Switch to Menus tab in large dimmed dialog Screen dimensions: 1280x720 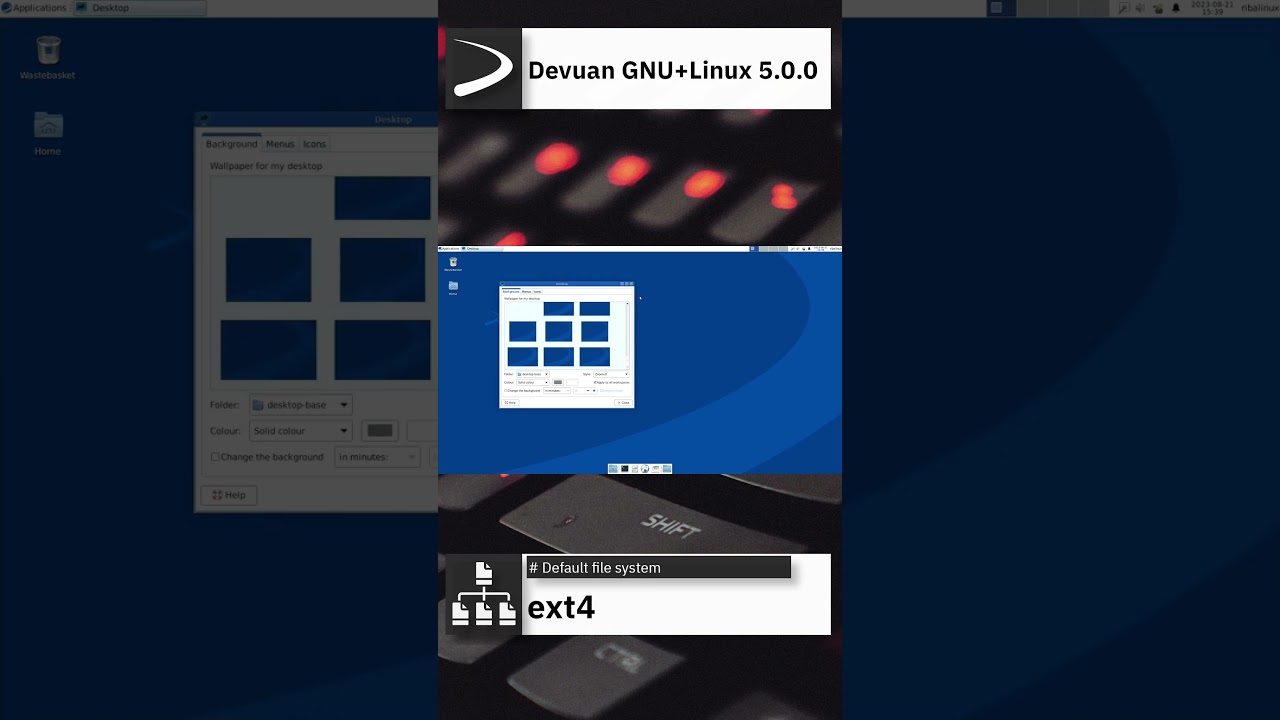pos(280,144)
